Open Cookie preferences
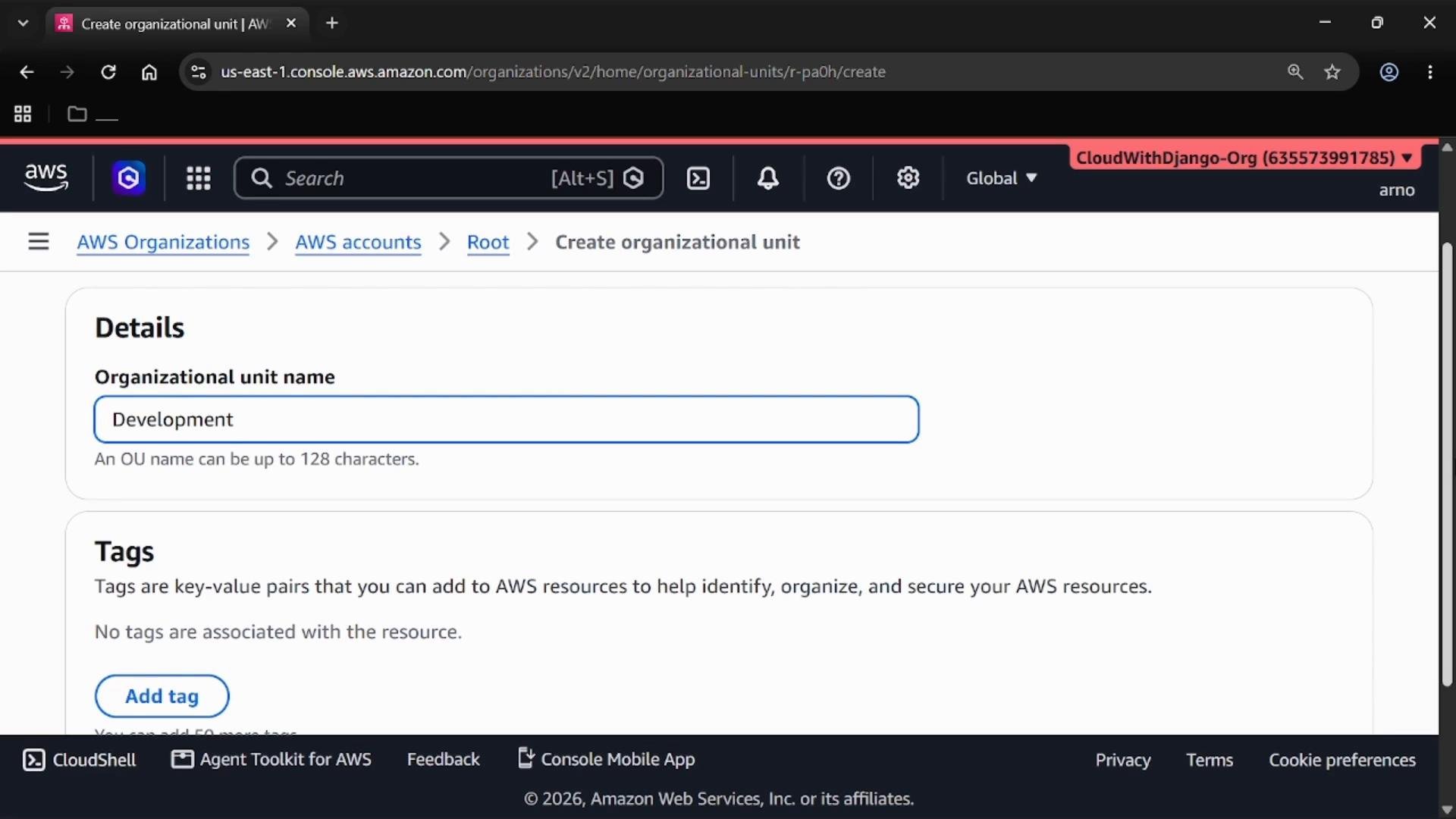This screenshot has width=1456, height=819. (x=1342, y=760)
